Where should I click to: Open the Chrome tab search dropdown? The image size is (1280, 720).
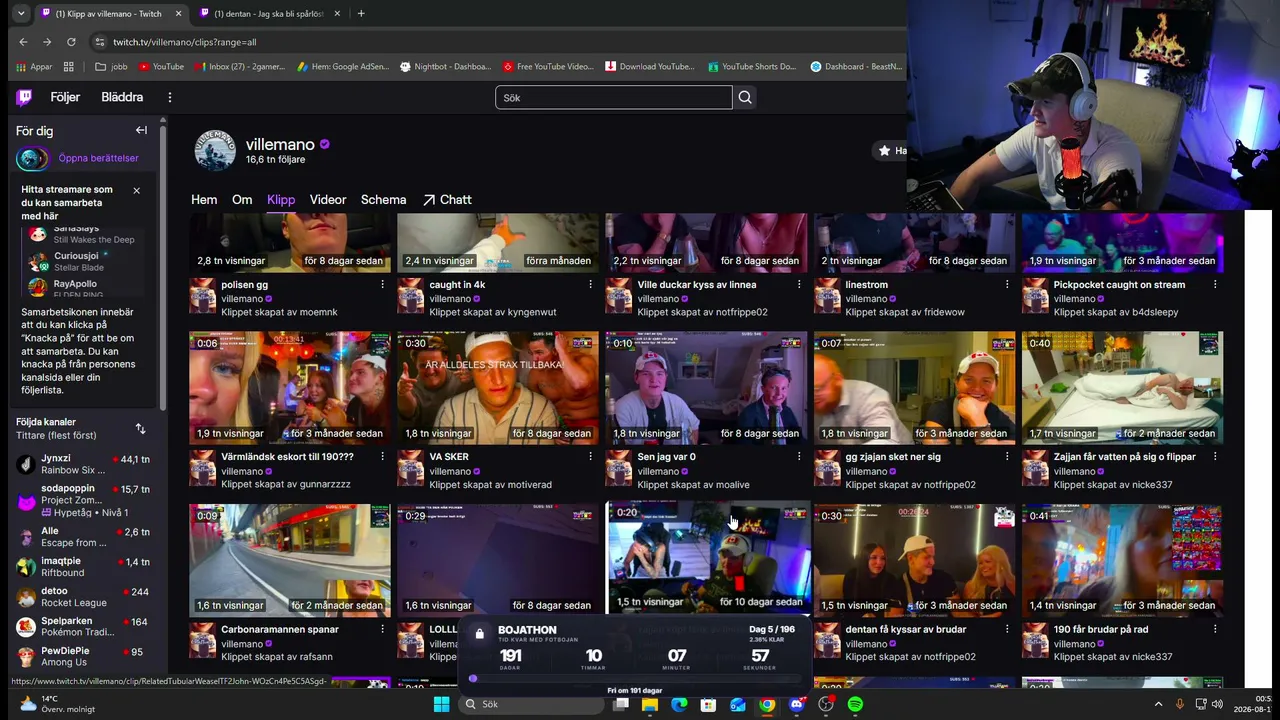coord(21,14)
